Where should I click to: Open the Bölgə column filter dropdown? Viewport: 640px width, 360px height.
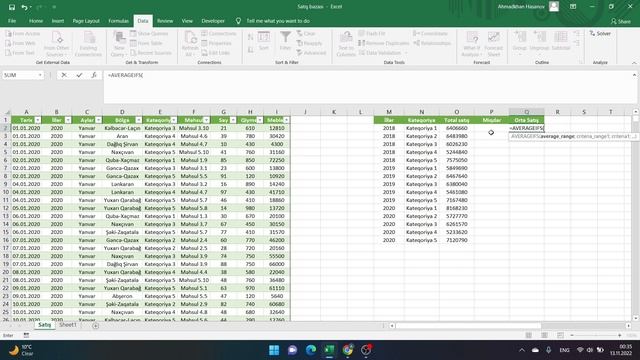[x=138, y=120]
